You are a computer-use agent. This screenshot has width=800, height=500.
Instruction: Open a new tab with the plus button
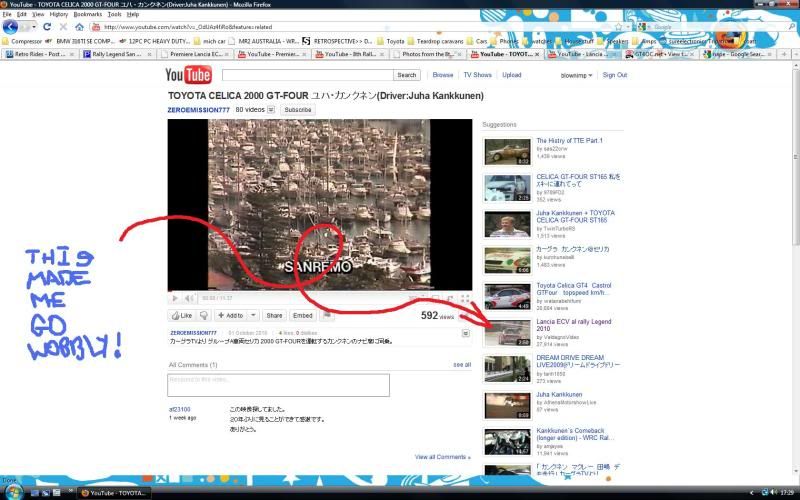tap(784, 54)
